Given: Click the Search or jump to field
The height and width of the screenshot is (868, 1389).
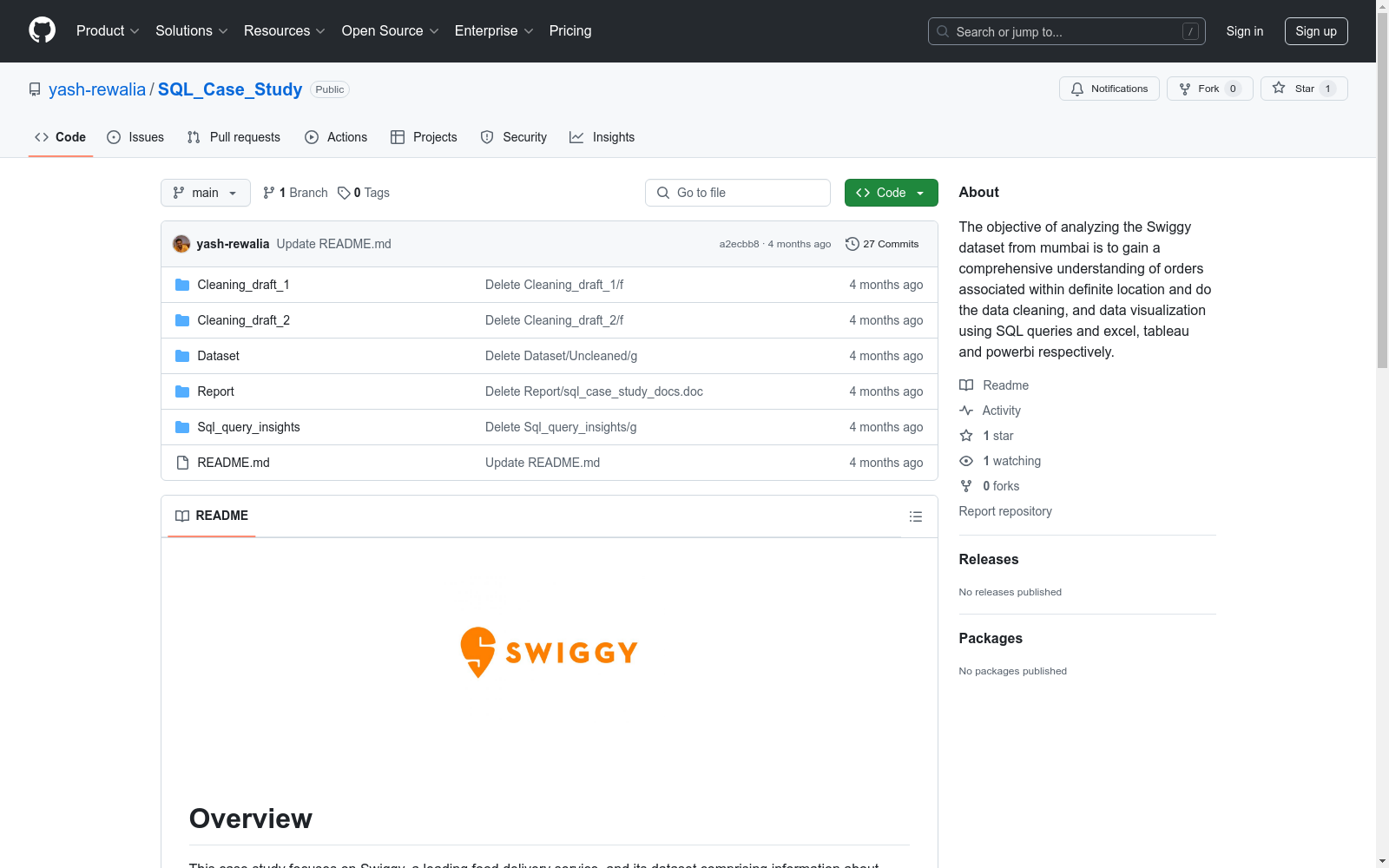Looking at the screenshot, I should click(x=1067, y=31).
